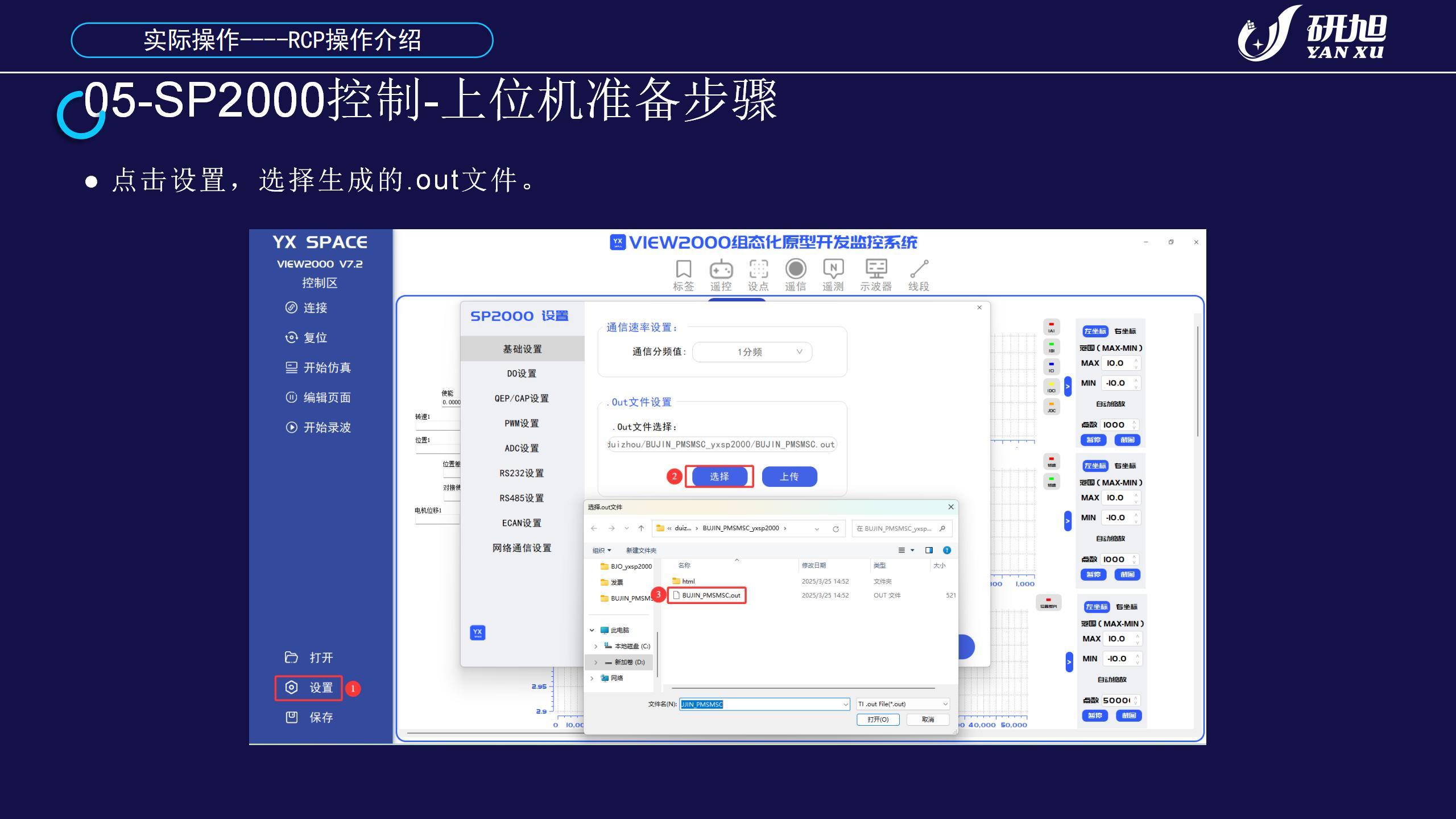Refresh the file dialog folder
Image resolution: width=1456 pixels, height=819 pixels.
click(835, 529)
